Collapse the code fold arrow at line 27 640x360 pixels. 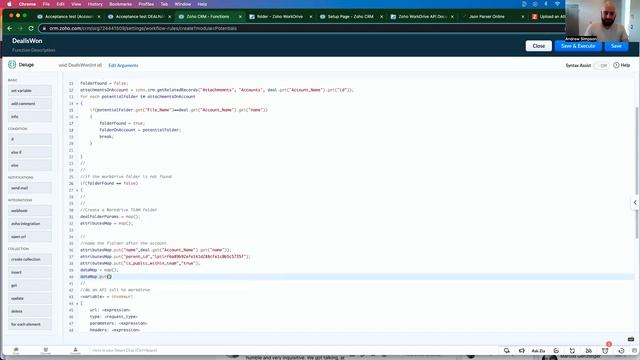tap(77, 190)
